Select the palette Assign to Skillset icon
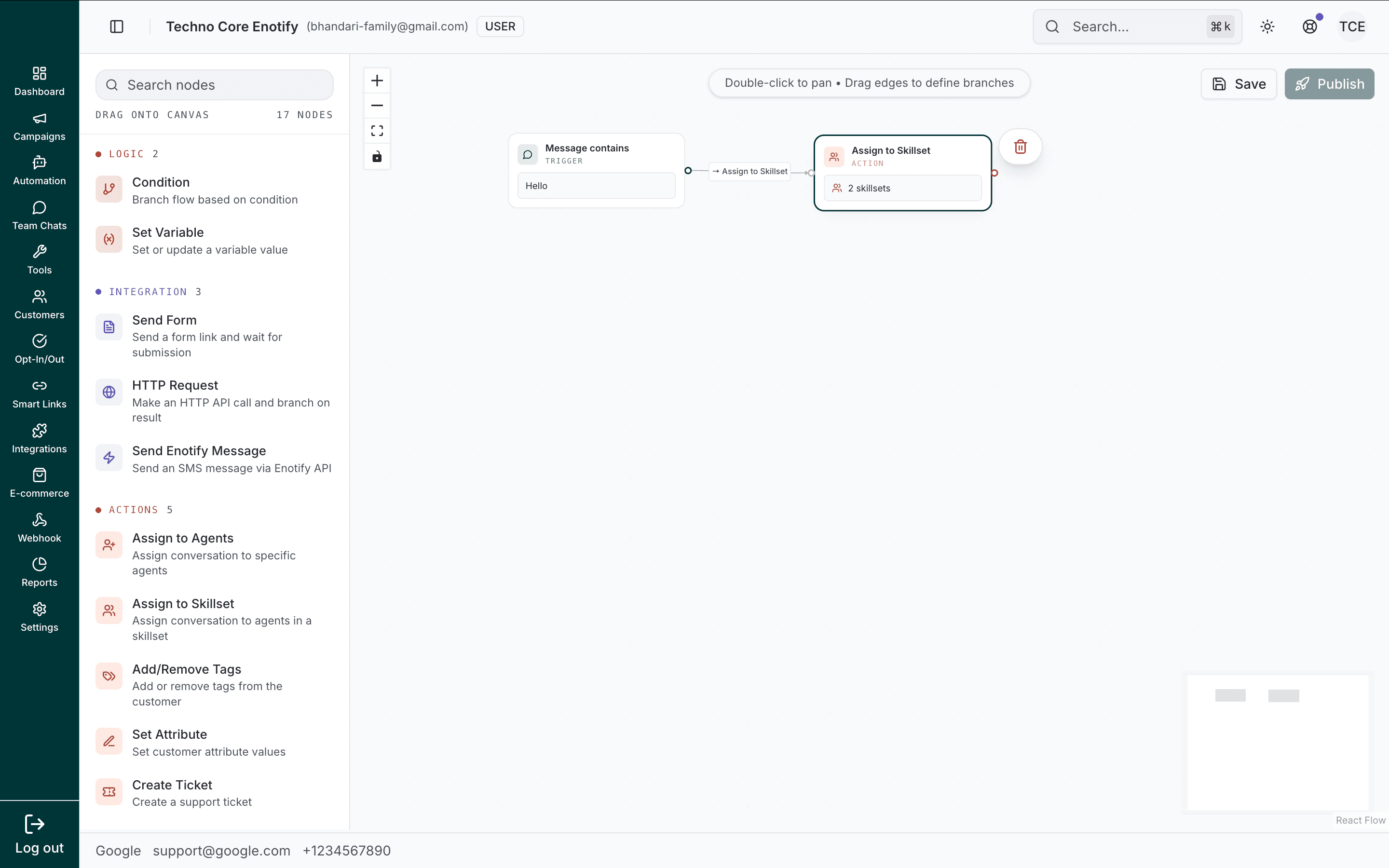Screen dimensions: 1389x868 (x=109, y=611)
